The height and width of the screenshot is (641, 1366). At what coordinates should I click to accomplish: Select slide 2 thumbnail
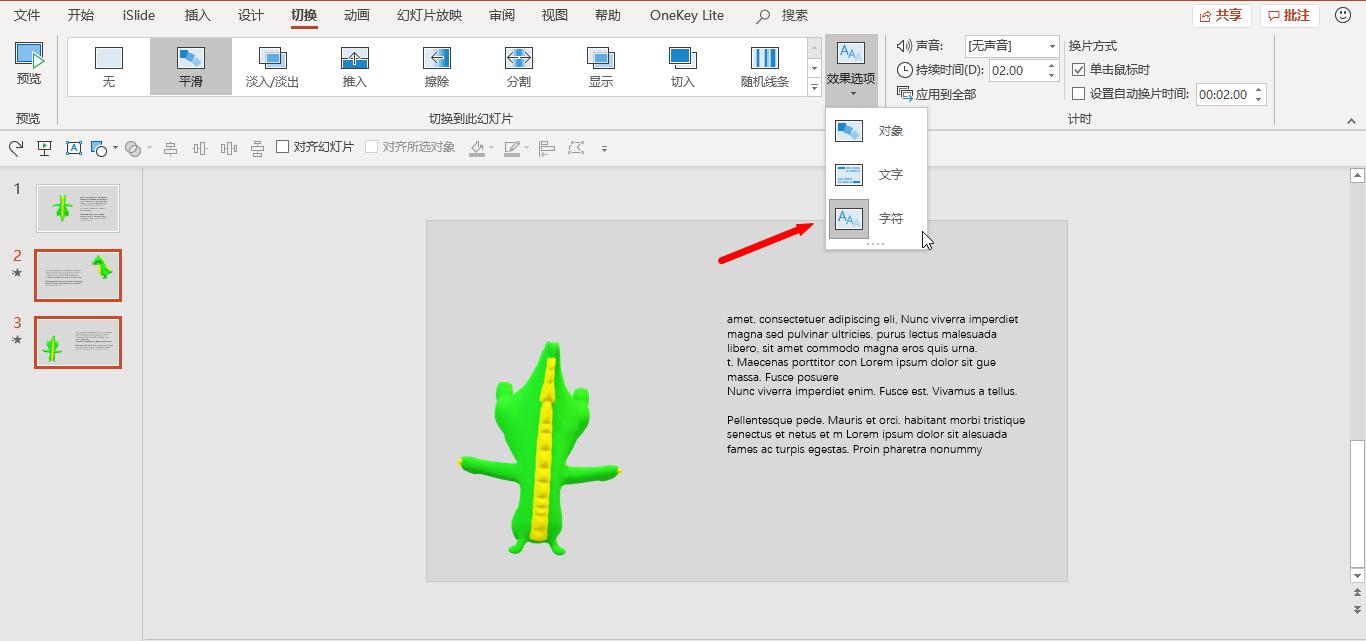(x=78, y=275)
